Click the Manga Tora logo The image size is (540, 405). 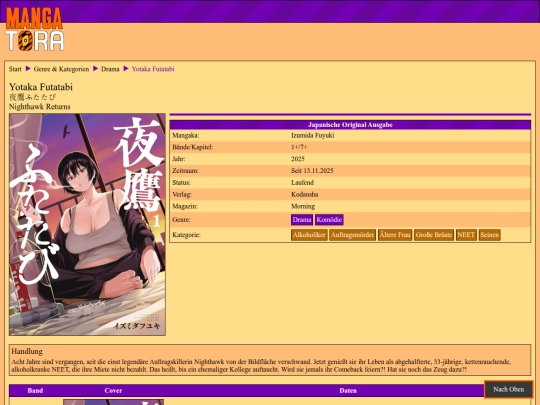click(x=34, y=29)
